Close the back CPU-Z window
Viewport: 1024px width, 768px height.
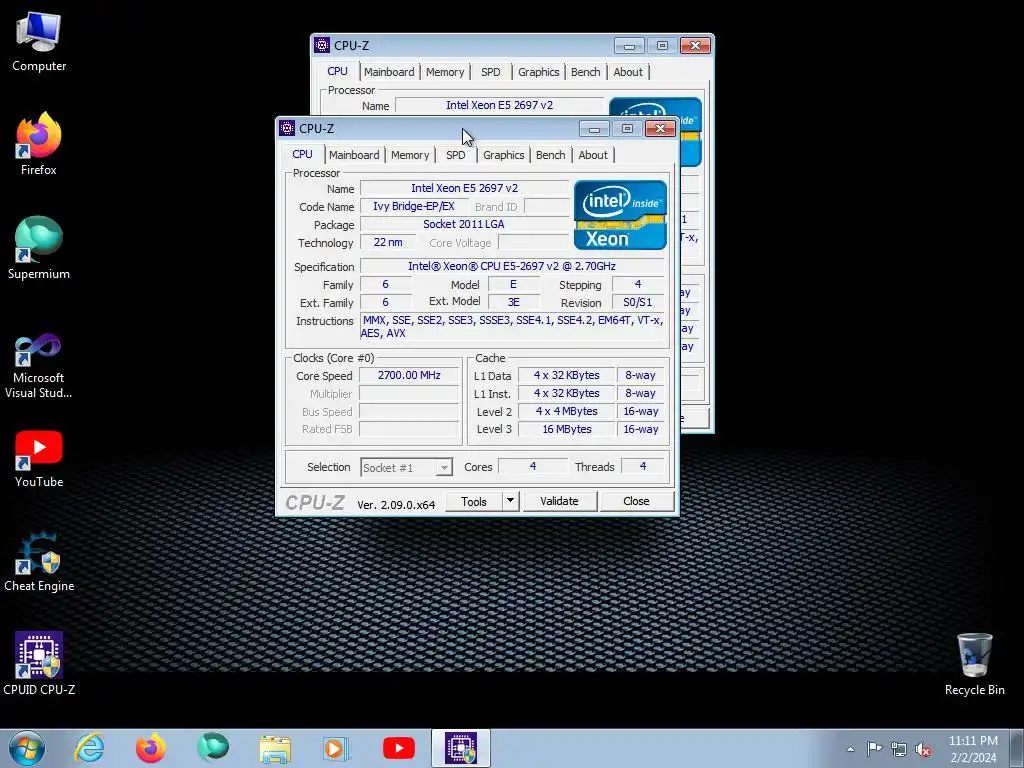tap(695, 45)
